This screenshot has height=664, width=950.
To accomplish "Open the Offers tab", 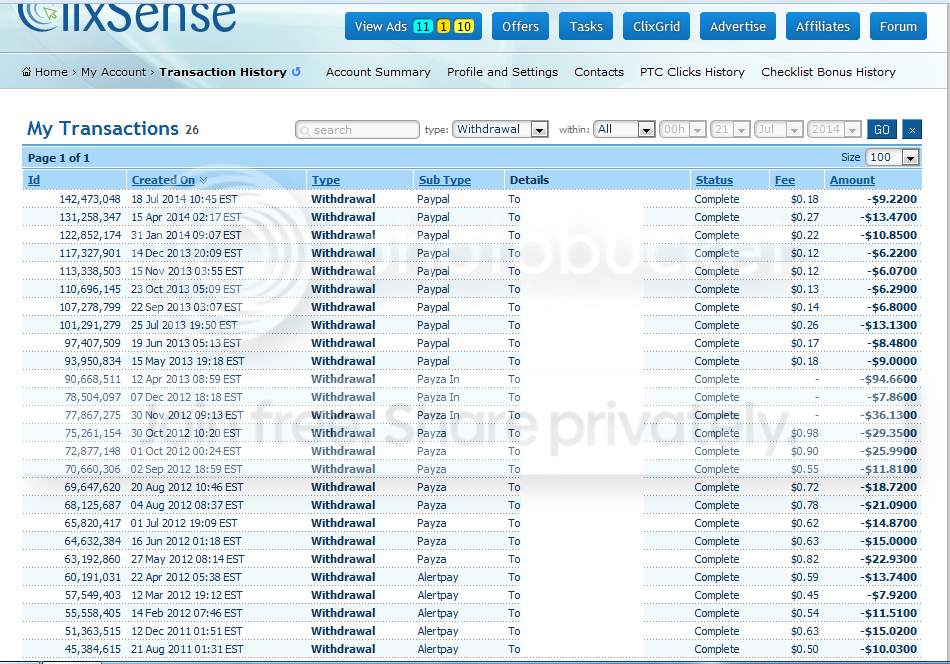I will tap(520, 26).
